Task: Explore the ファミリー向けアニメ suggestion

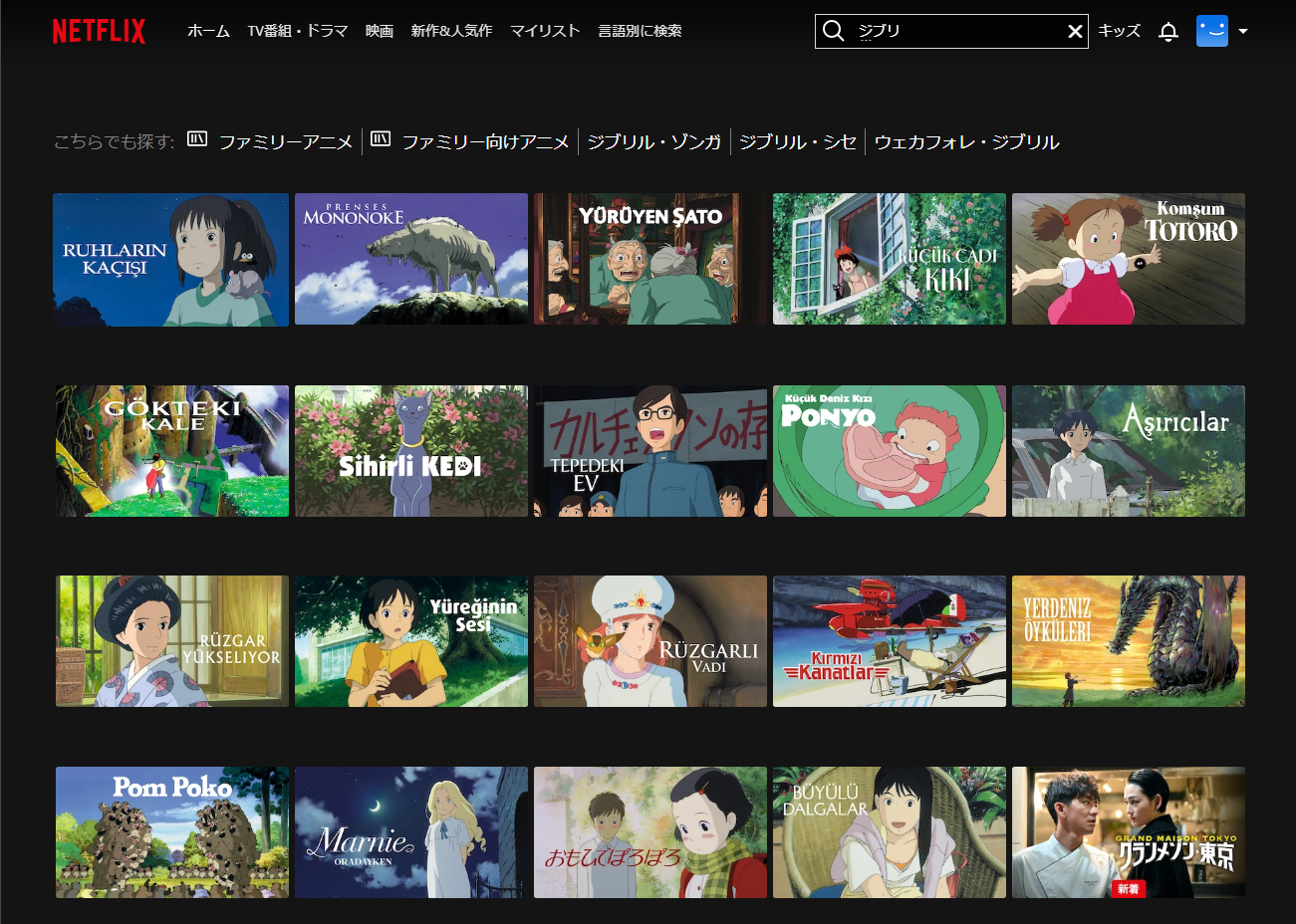Action: [x=485, y=142]
